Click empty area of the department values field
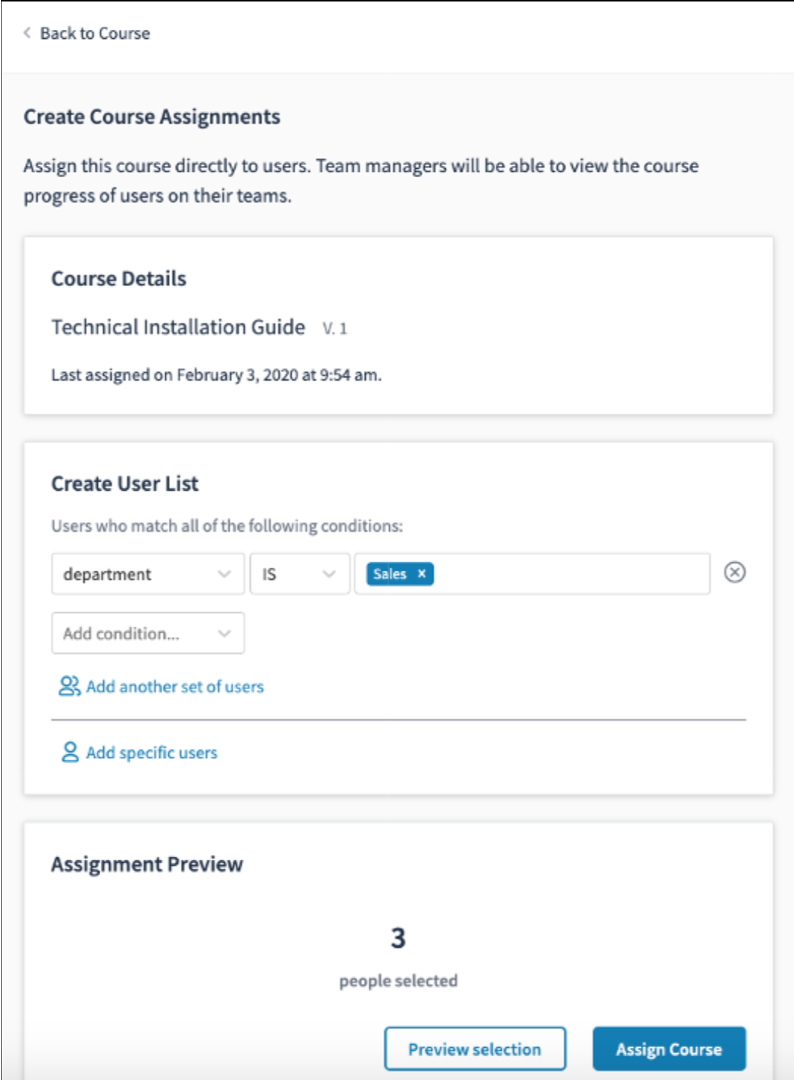The height and width of the screenshot is (1080, 794). coord(572,574)
